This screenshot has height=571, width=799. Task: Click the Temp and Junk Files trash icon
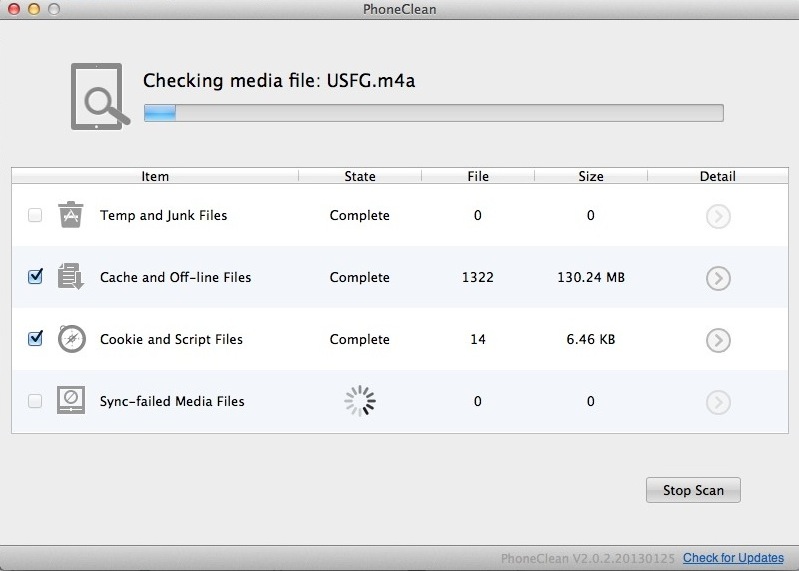[70, 215]
